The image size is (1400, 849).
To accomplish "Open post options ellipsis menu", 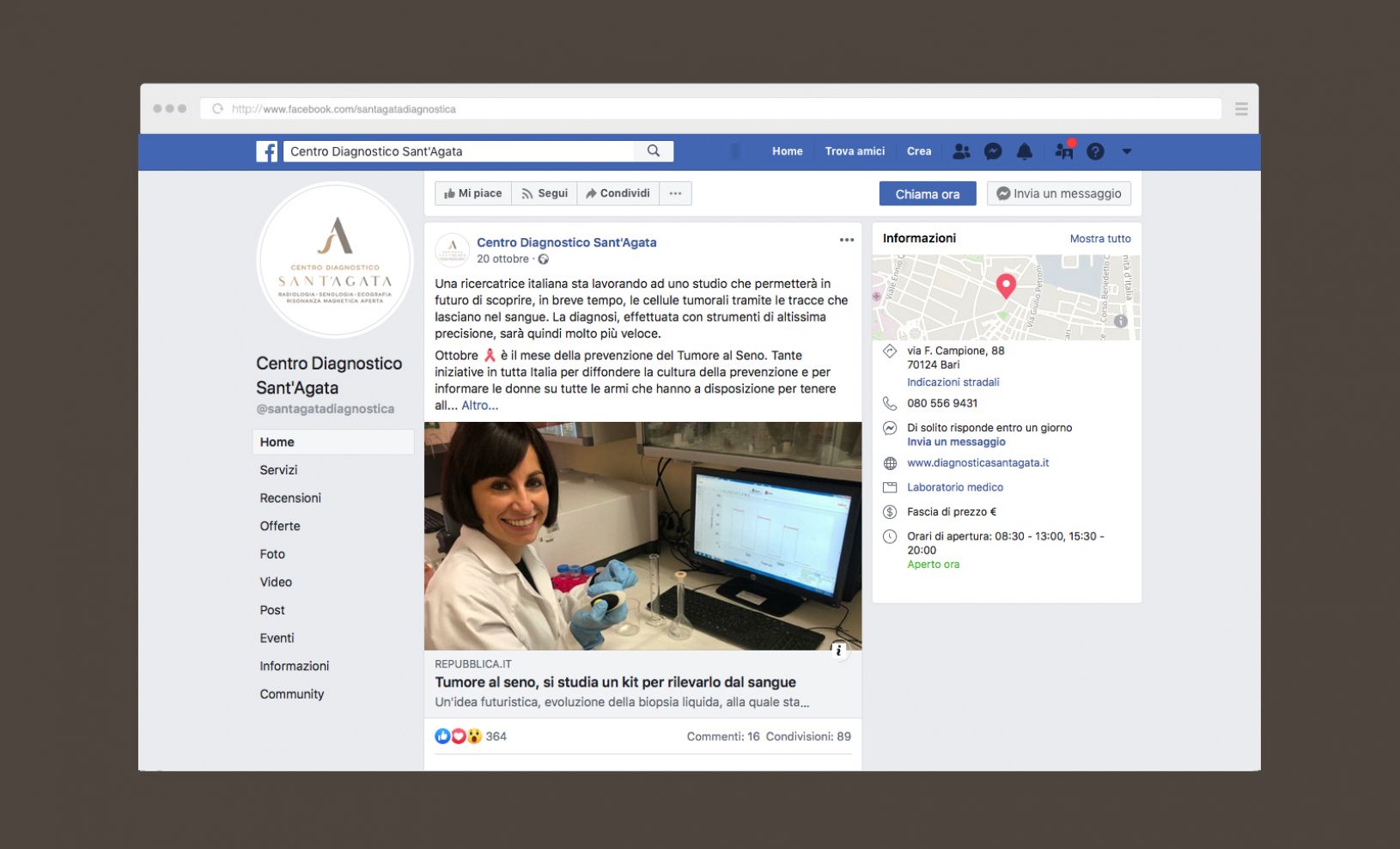I will [x=847, y=241].
